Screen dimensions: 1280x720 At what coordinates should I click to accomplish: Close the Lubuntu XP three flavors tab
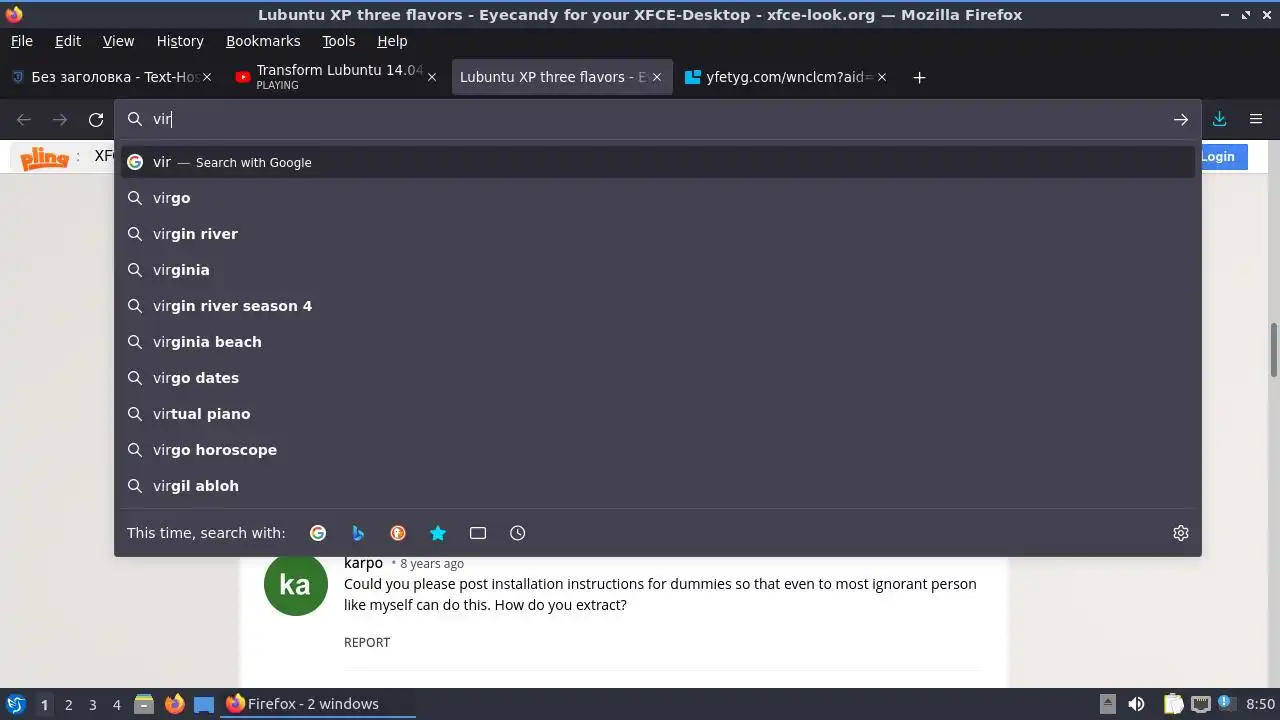pos(657,77)
